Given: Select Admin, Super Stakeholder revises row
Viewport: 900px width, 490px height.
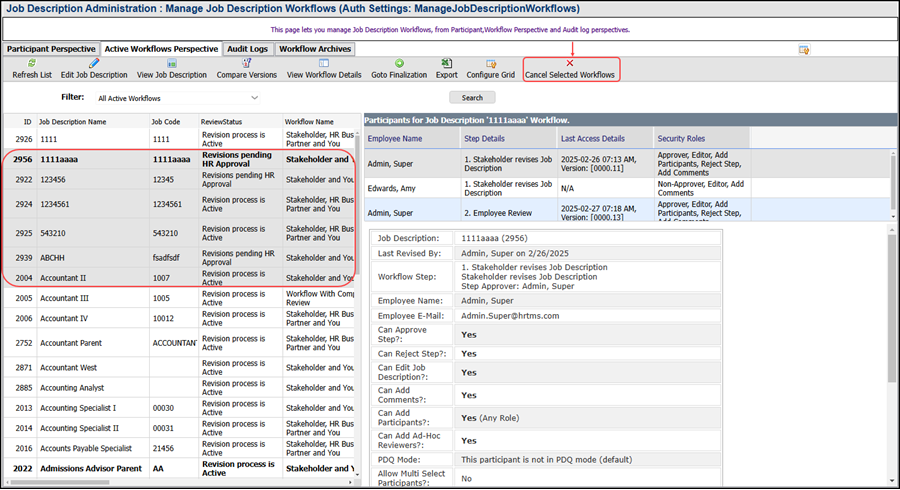Looking at the screenshot, I should pyautogui.click(x=627, y=164).
